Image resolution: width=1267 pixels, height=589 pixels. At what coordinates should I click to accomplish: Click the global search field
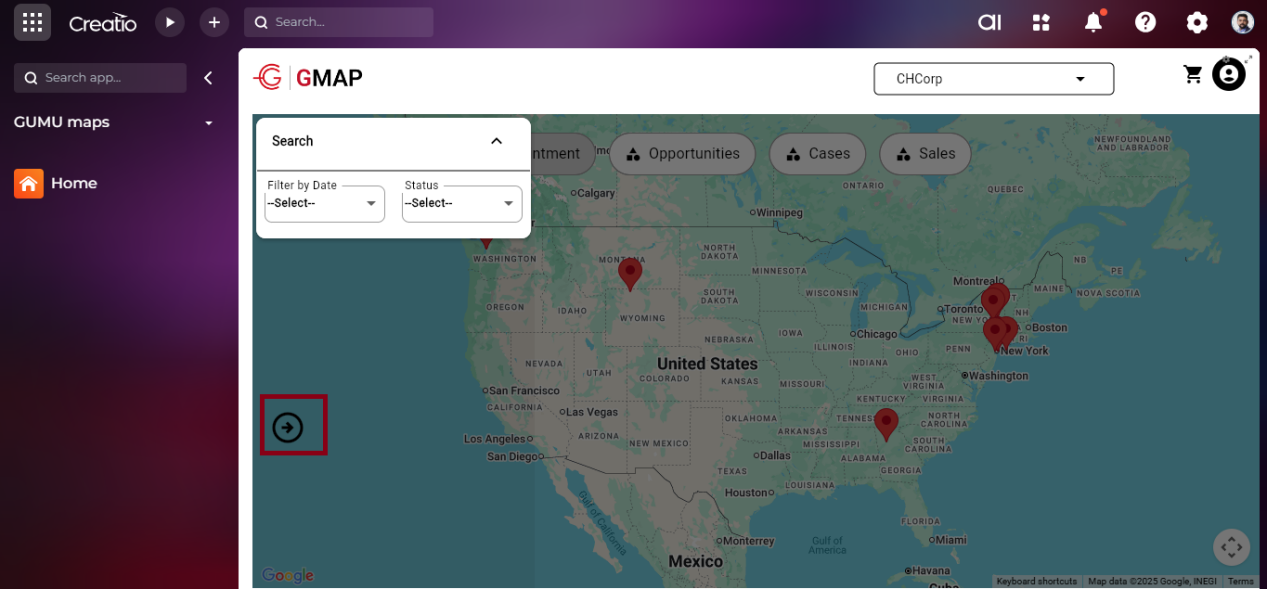click(x=339, y=22)
